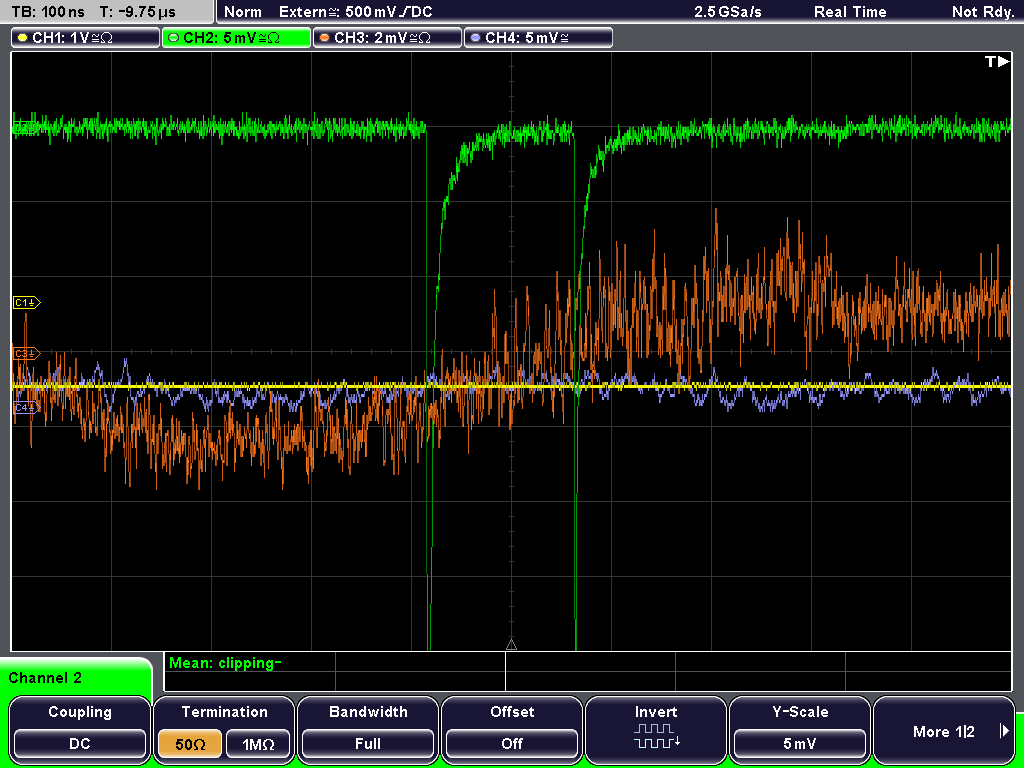
Task: Click the Not Rdy. status indicator
Action: (x=983, y=12)
